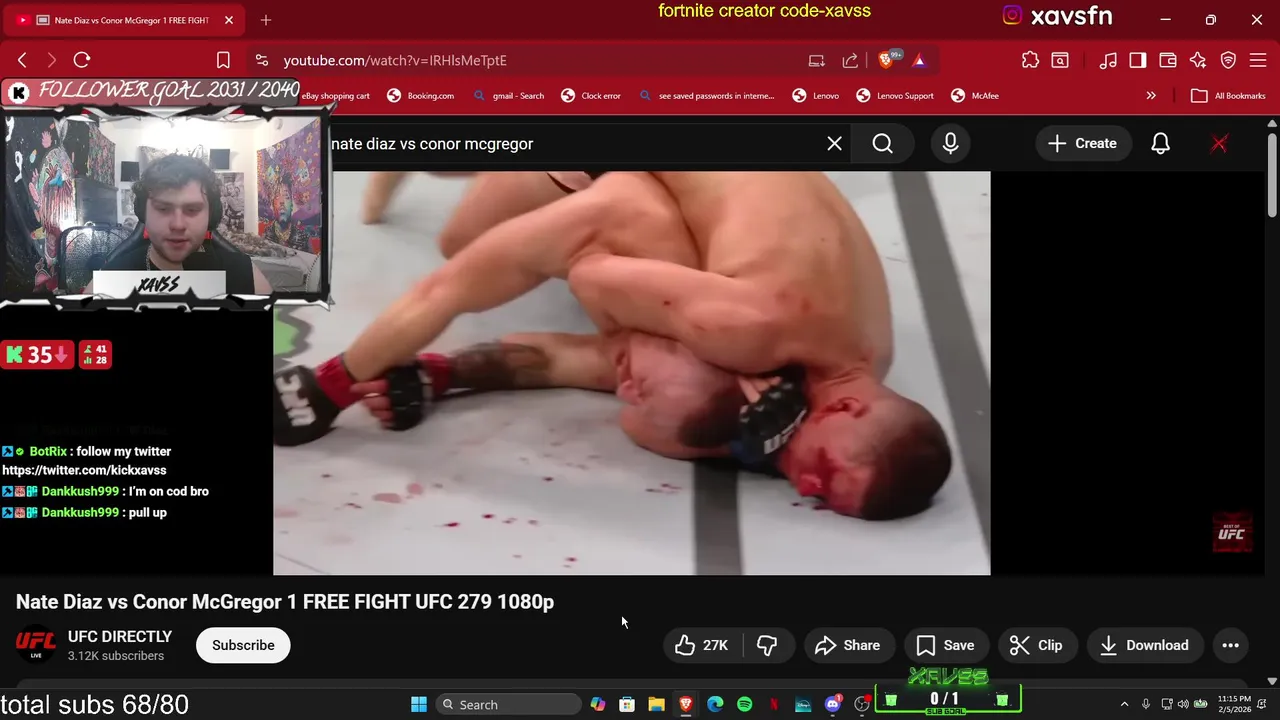Select the Nate Diaz vs Conor McGregor tab
This screenshot has height=720, width=1280.
pyautogui.click(x=125, y=20)
